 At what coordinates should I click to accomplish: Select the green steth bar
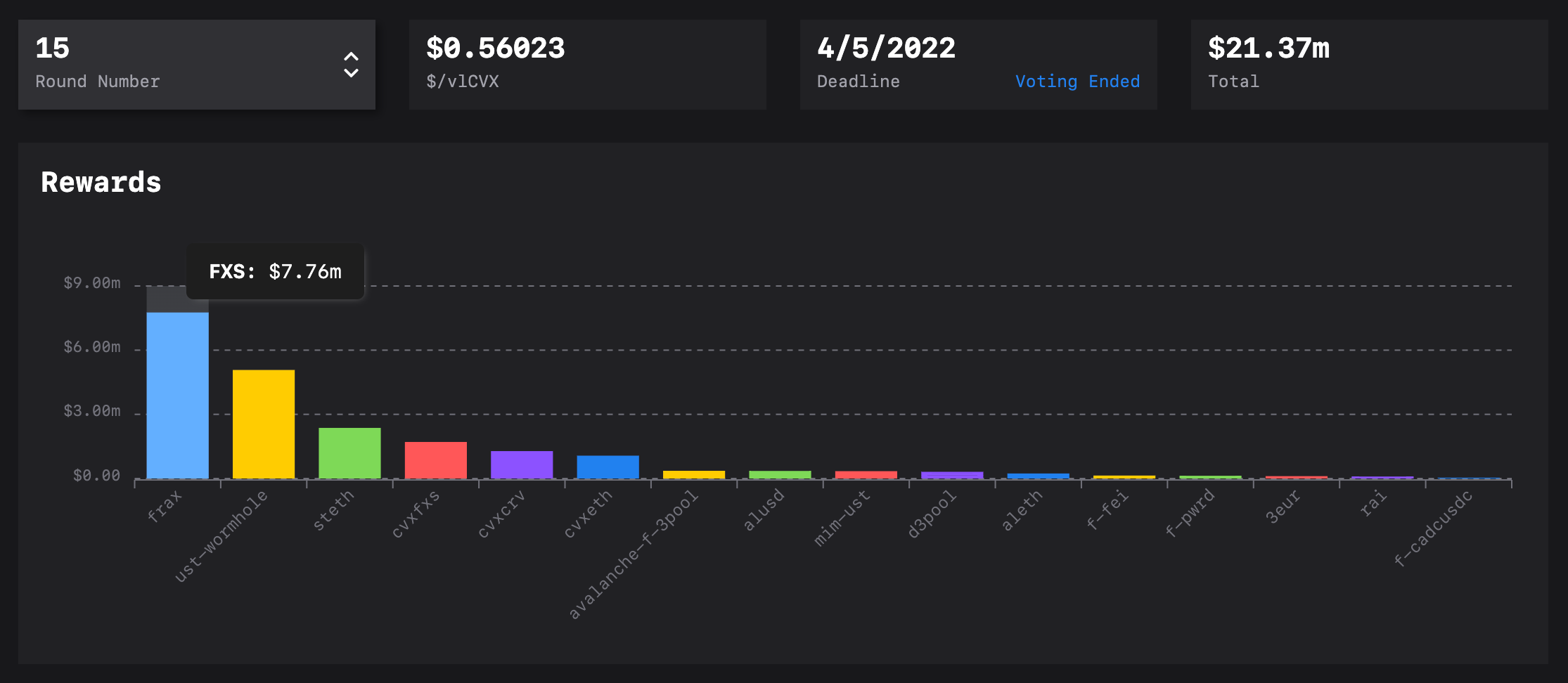click(x=349, y=453)
